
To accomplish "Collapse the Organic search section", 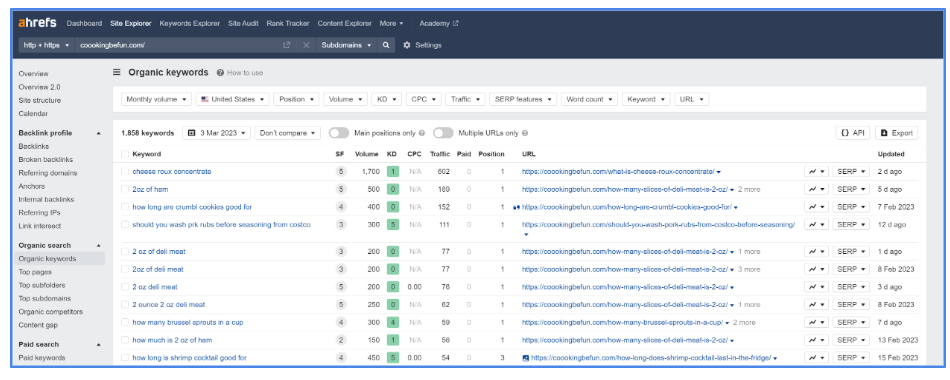I will coord(99,245).
